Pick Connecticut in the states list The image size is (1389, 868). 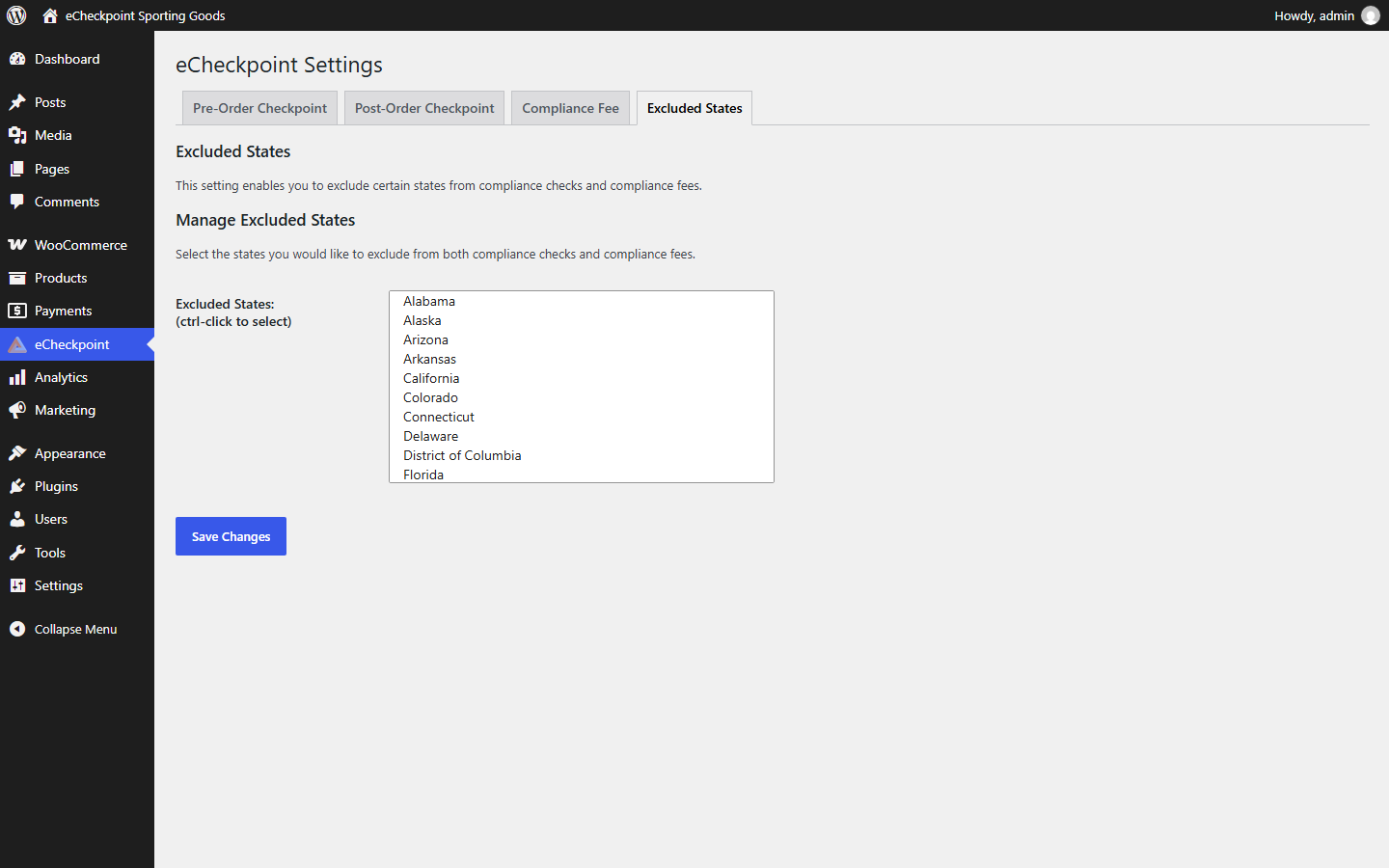pyautogui.click(x=581, y=417)
